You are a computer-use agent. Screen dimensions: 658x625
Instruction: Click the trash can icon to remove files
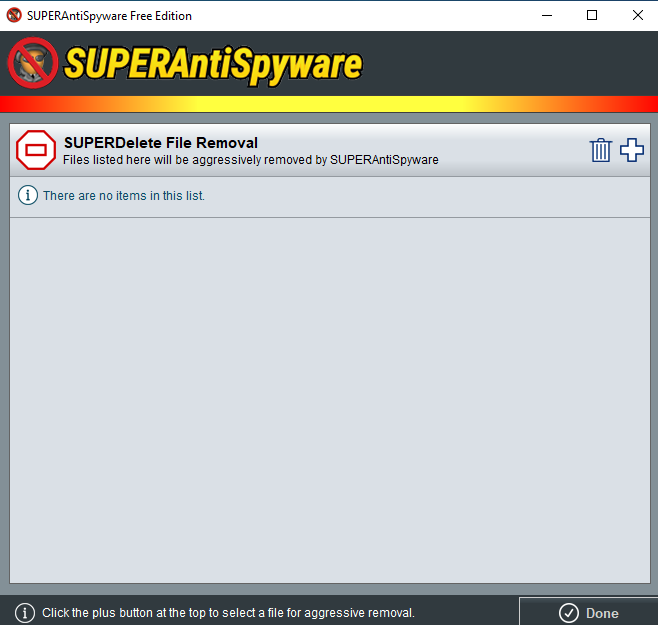point(601,150)
